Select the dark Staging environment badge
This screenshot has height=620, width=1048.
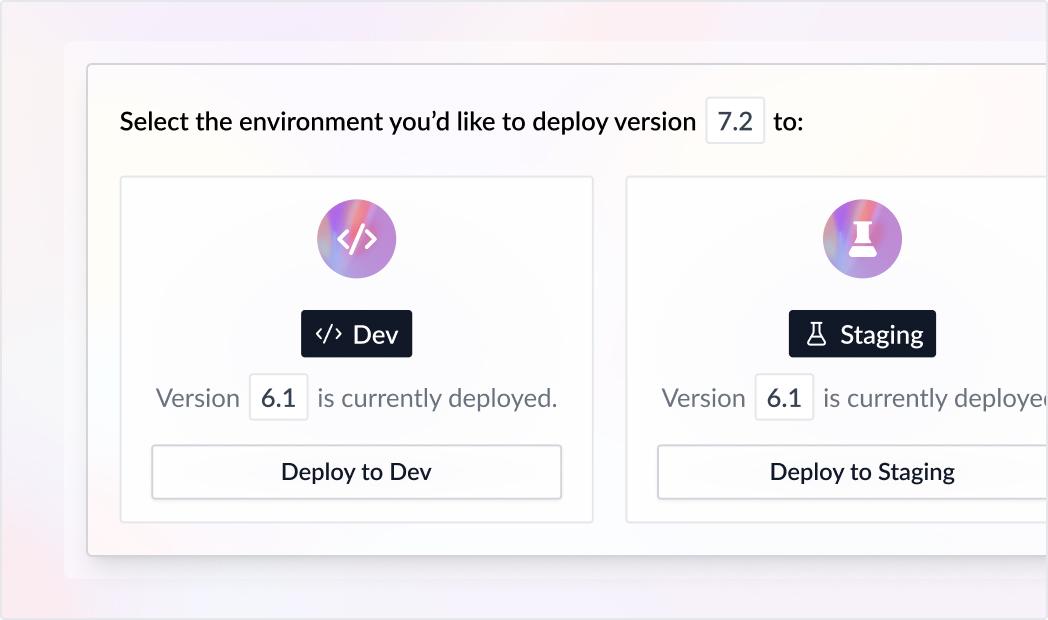[863, 333]
